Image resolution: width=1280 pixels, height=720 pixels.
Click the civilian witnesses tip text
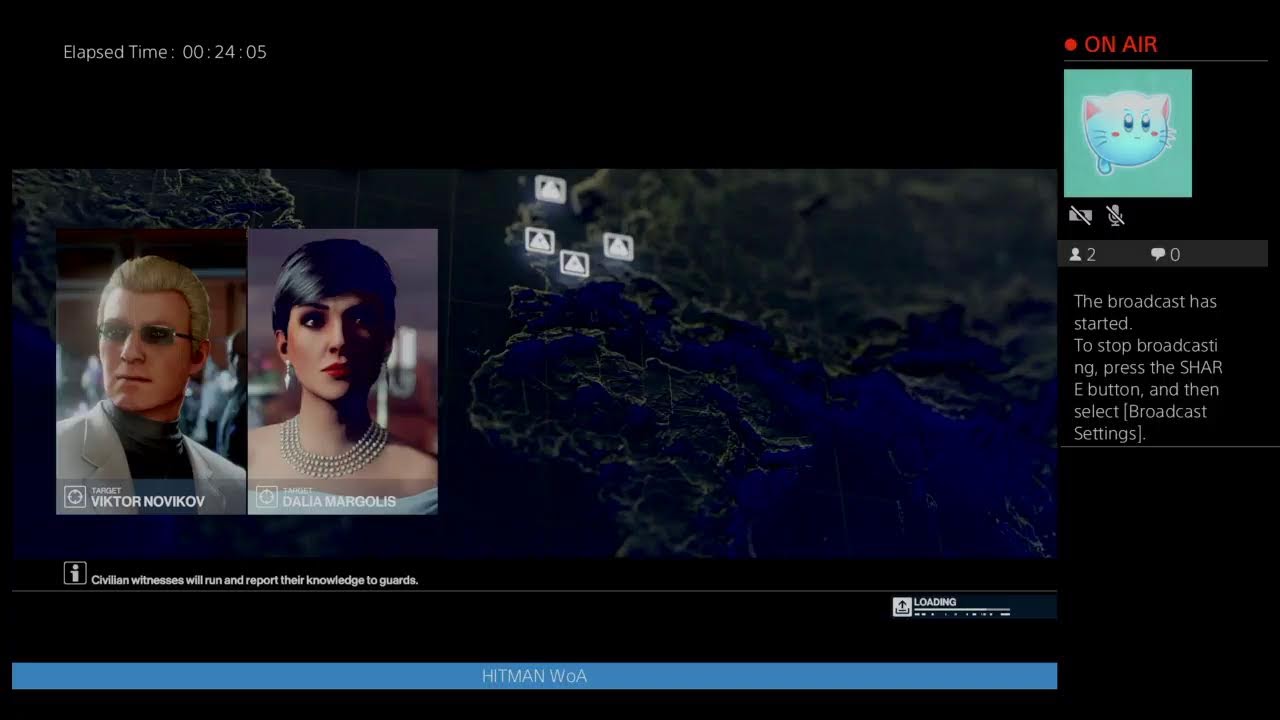tap(255, 580)
